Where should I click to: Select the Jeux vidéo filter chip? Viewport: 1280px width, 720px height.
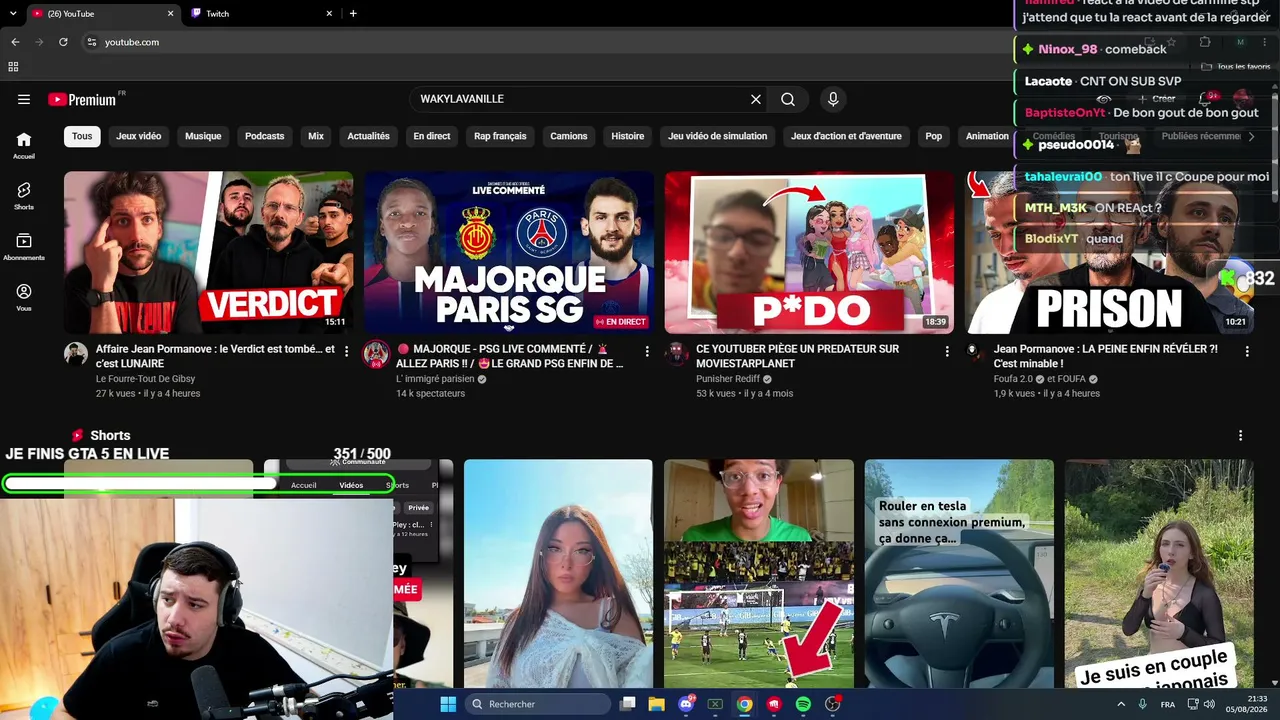click(138, 136)
